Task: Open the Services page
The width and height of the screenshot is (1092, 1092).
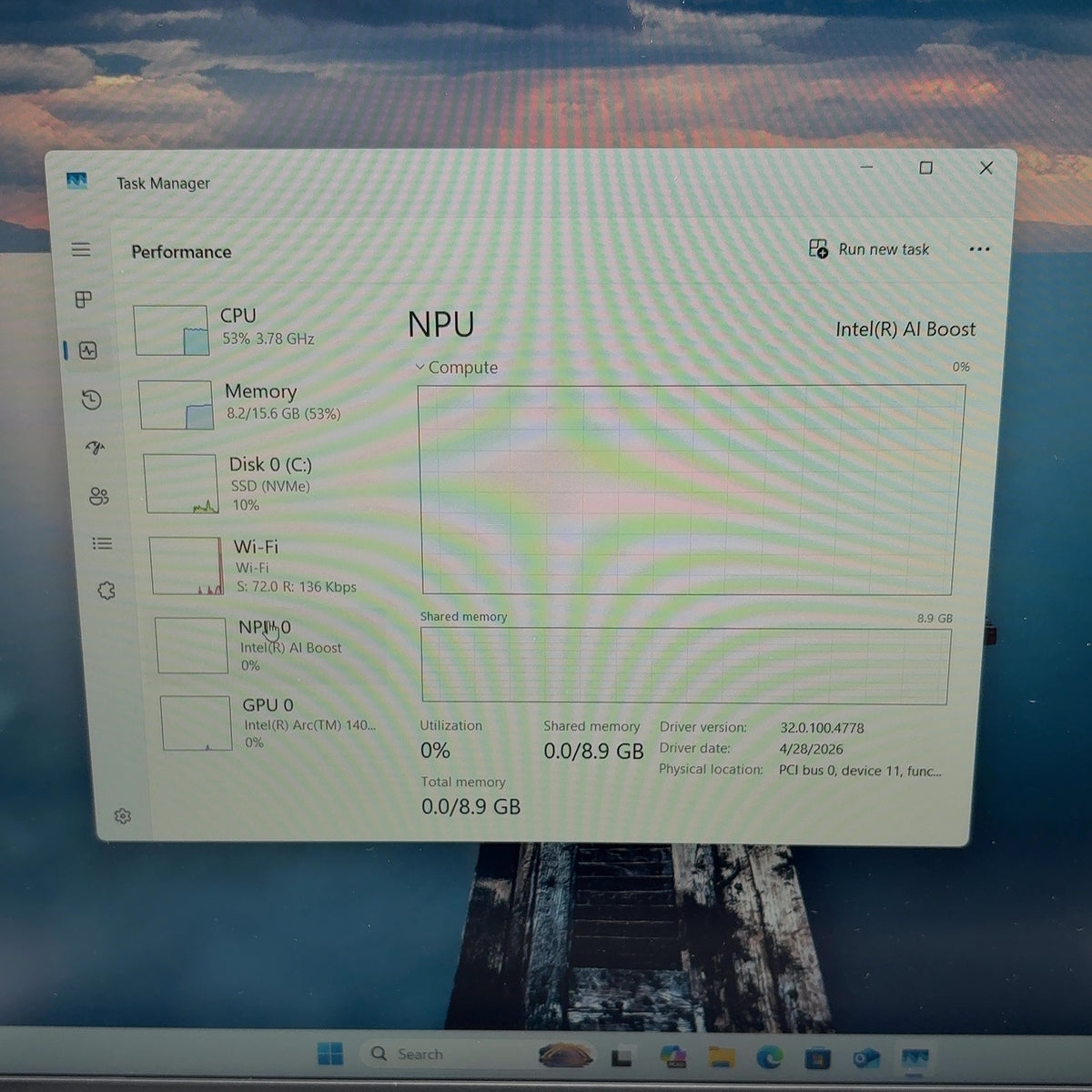Action: (x=106, y=591)
